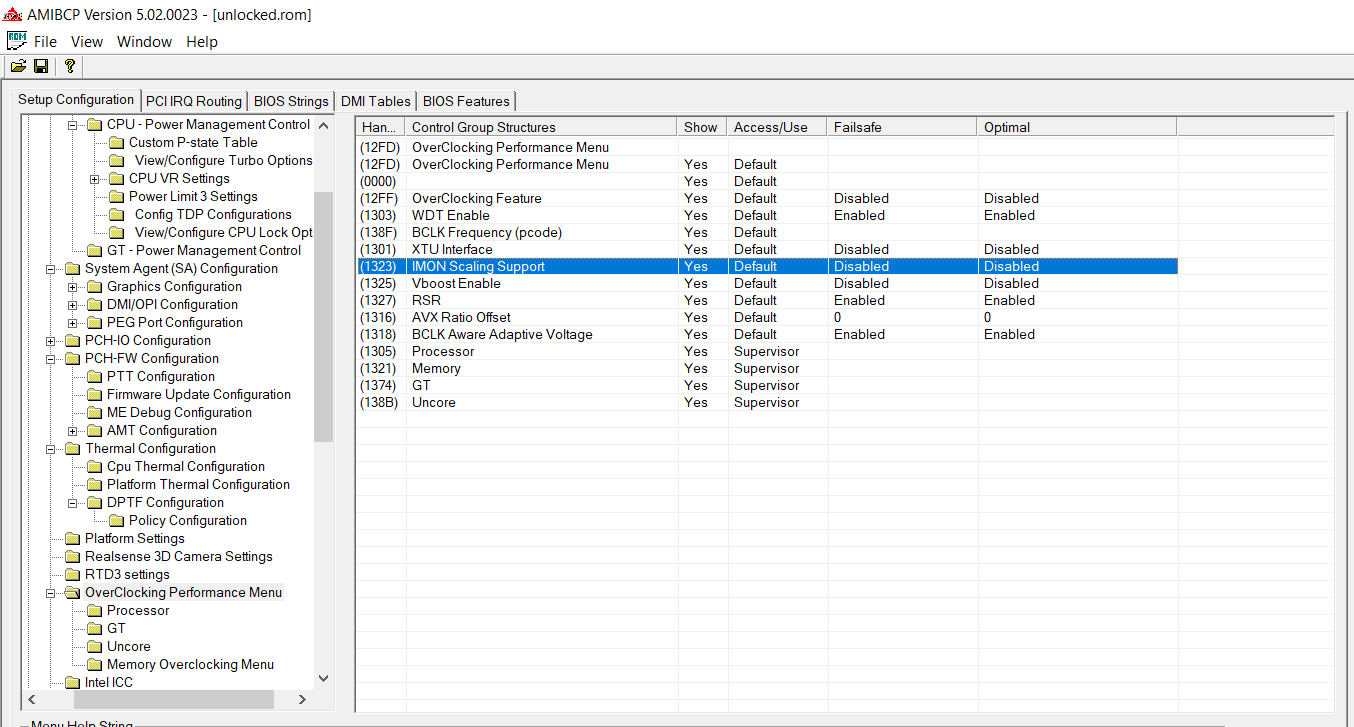This screenshot has width=1354, height=727.
Task: Select Processor under OverClocking Performance Menu tree
Action: (138, 610)
